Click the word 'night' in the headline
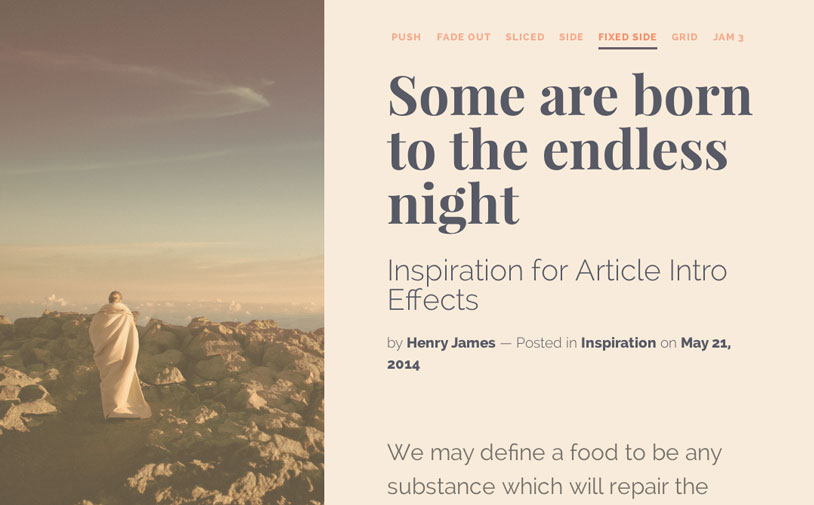814x505 pixels. [452, 203]
